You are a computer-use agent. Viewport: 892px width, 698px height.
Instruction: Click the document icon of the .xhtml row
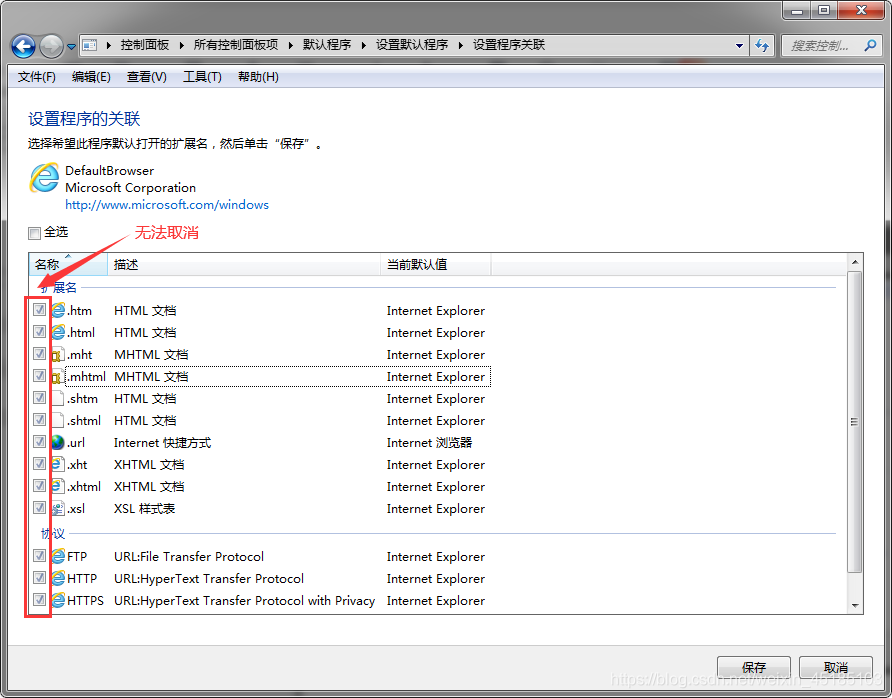coord(58,486)
